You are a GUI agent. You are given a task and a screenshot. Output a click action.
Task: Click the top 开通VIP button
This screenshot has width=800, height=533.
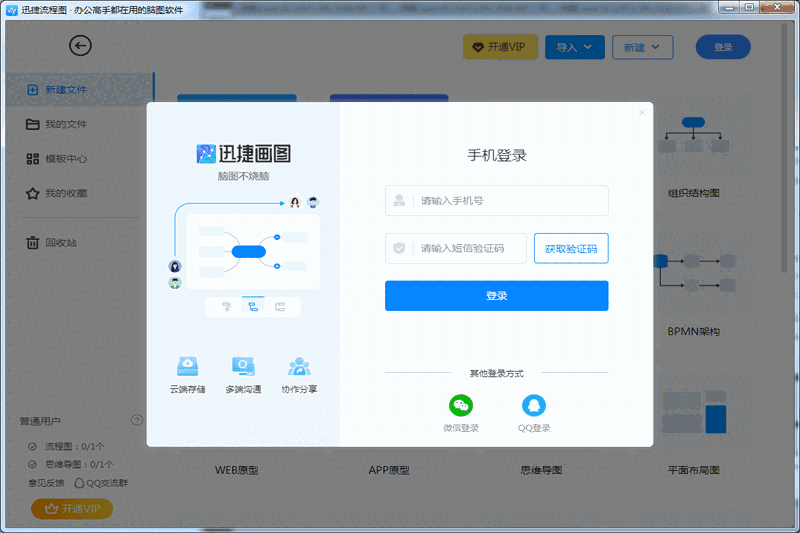[x=500, y=47]
